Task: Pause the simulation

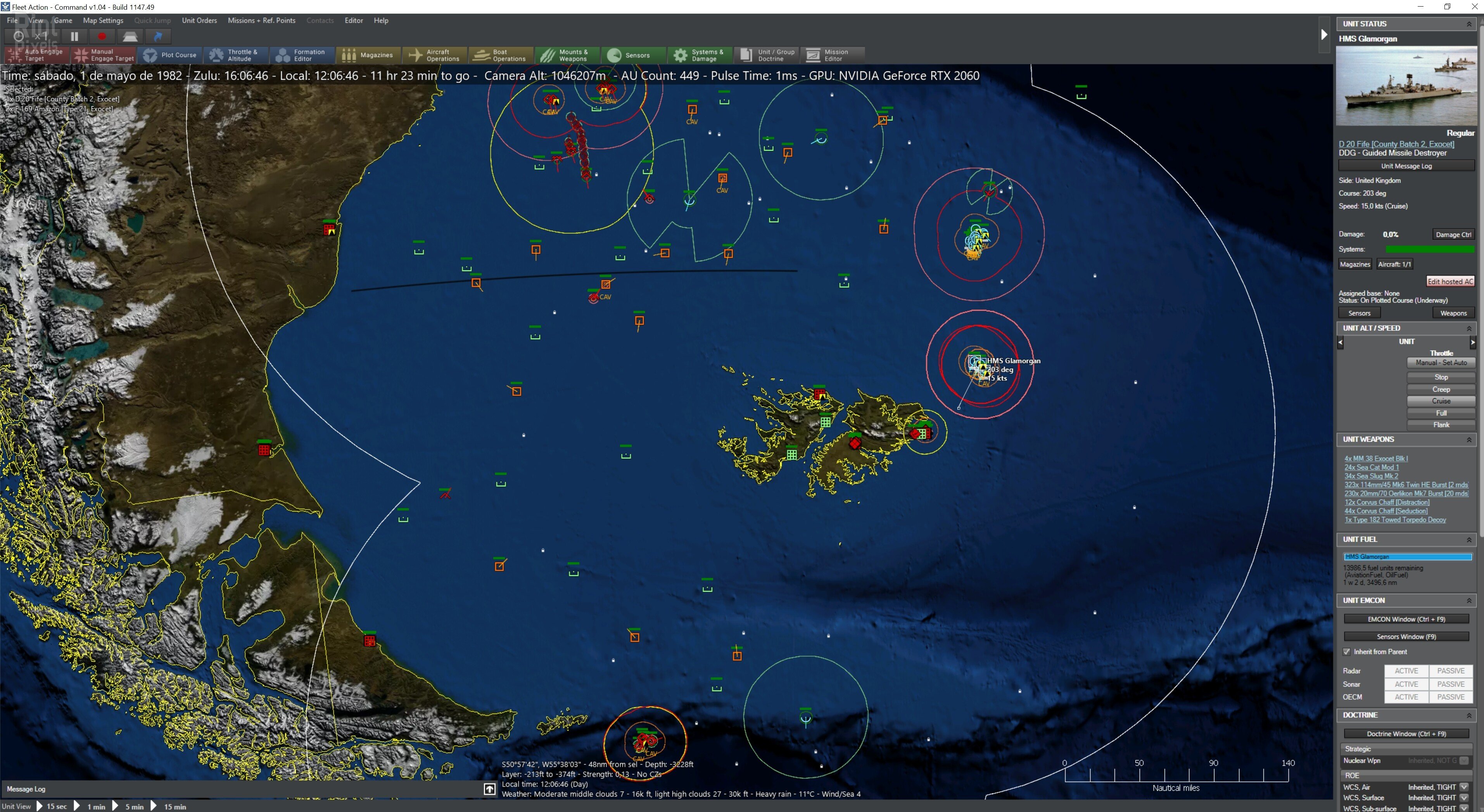Action: pyautogui.click(x=74, y=36)
